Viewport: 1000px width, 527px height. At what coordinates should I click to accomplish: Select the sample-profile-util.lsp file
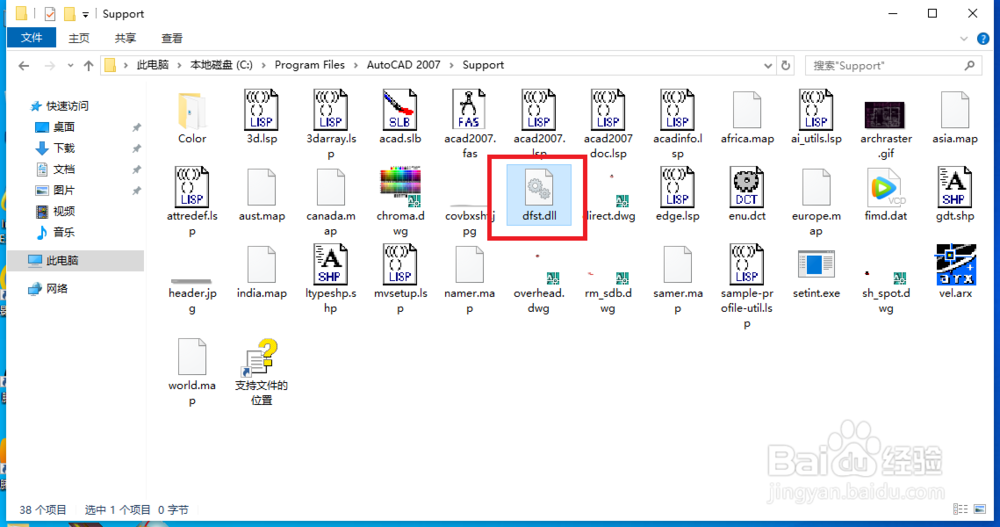747,287
